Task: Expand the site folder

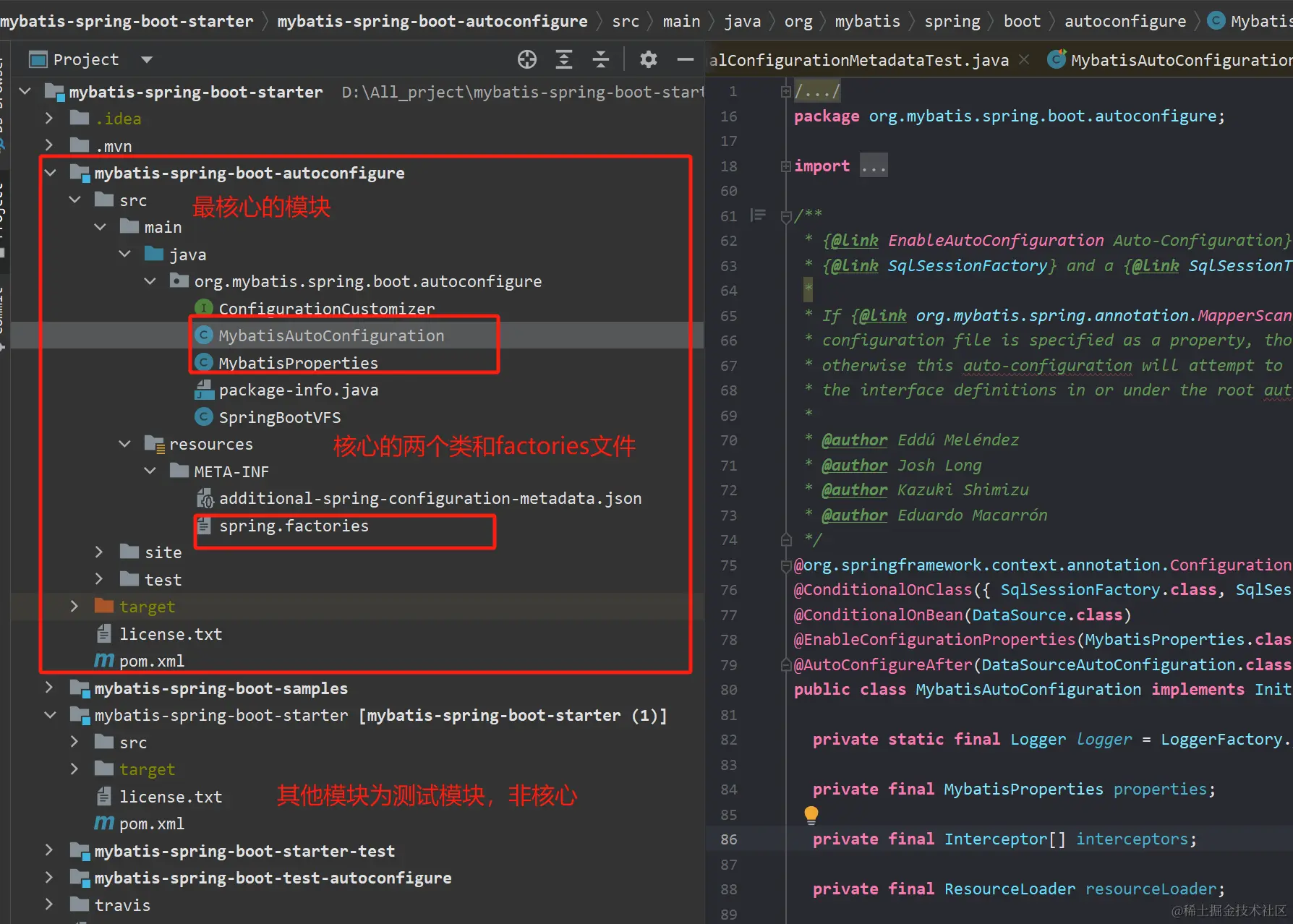Action: 99,552
